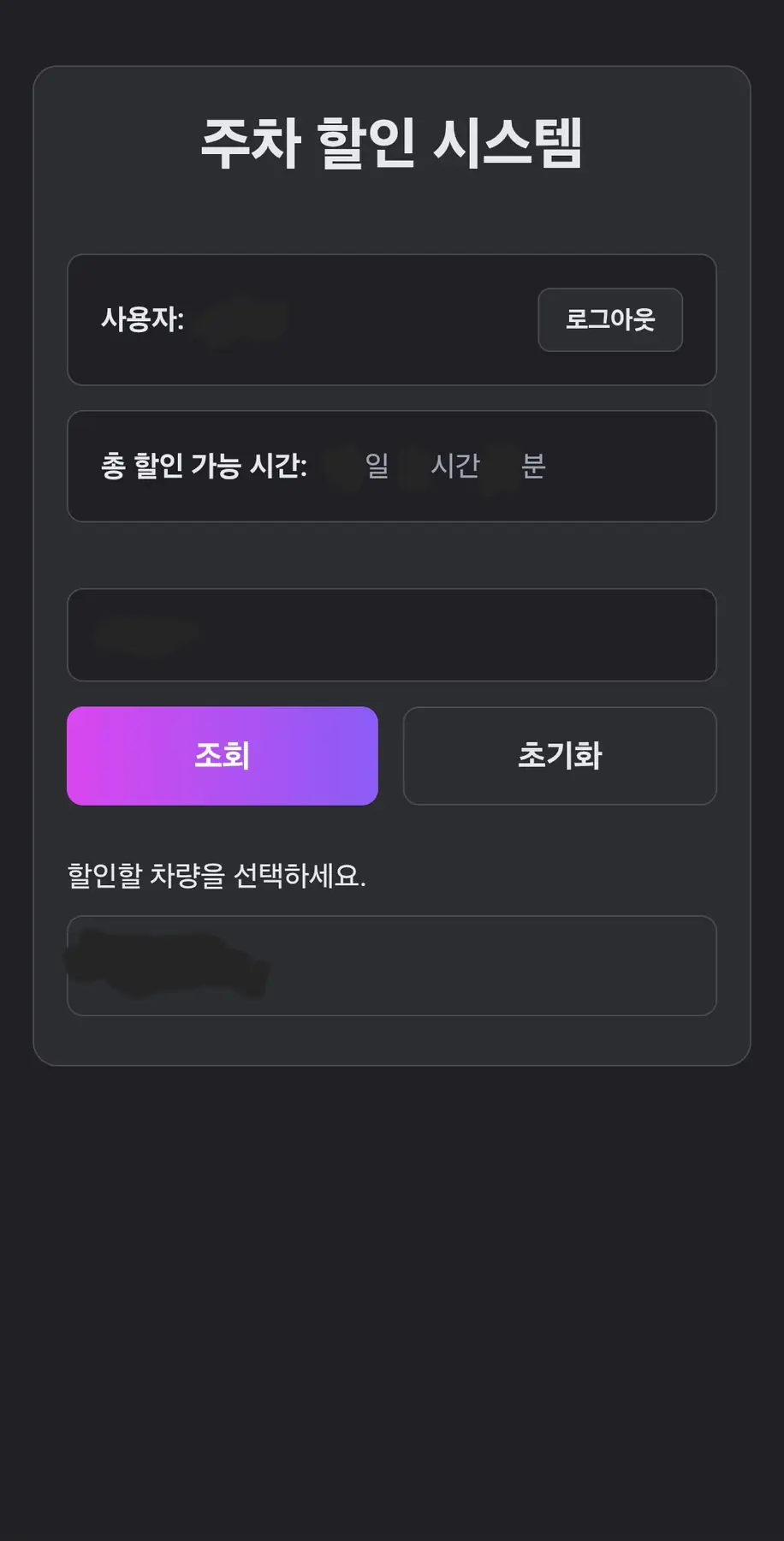Select the blurred vehicle result entry
Screen dimensions: 784x1541
(x=167, y=965)
